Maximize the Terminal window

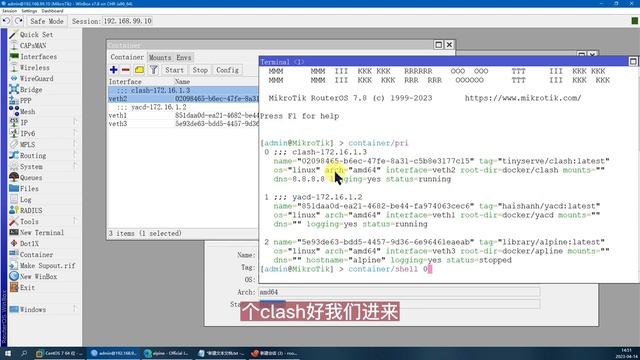(x=633, y=62)
